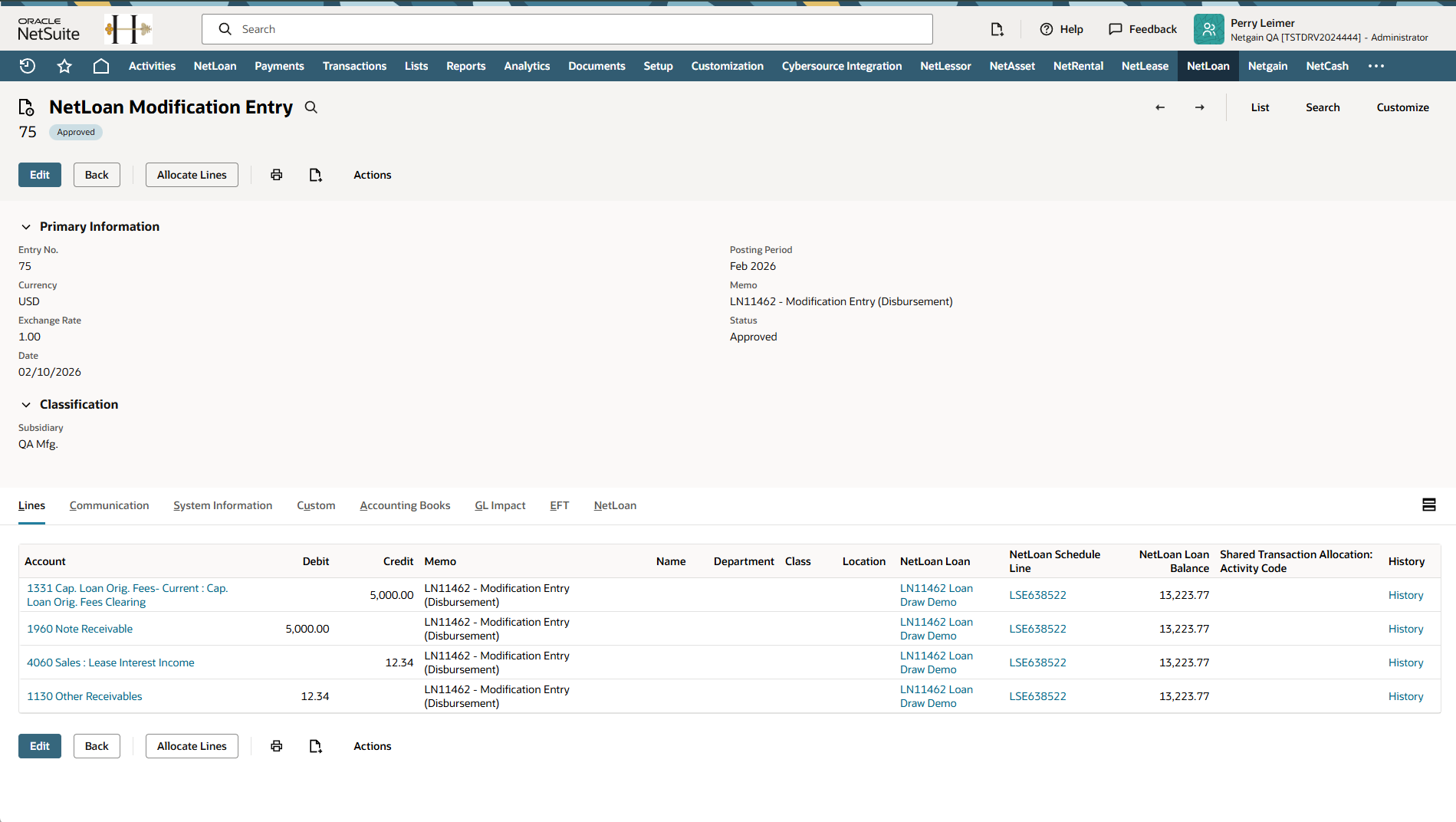Open the Create New icon in header
The image size is (1456, 822).
click(997, 29)
